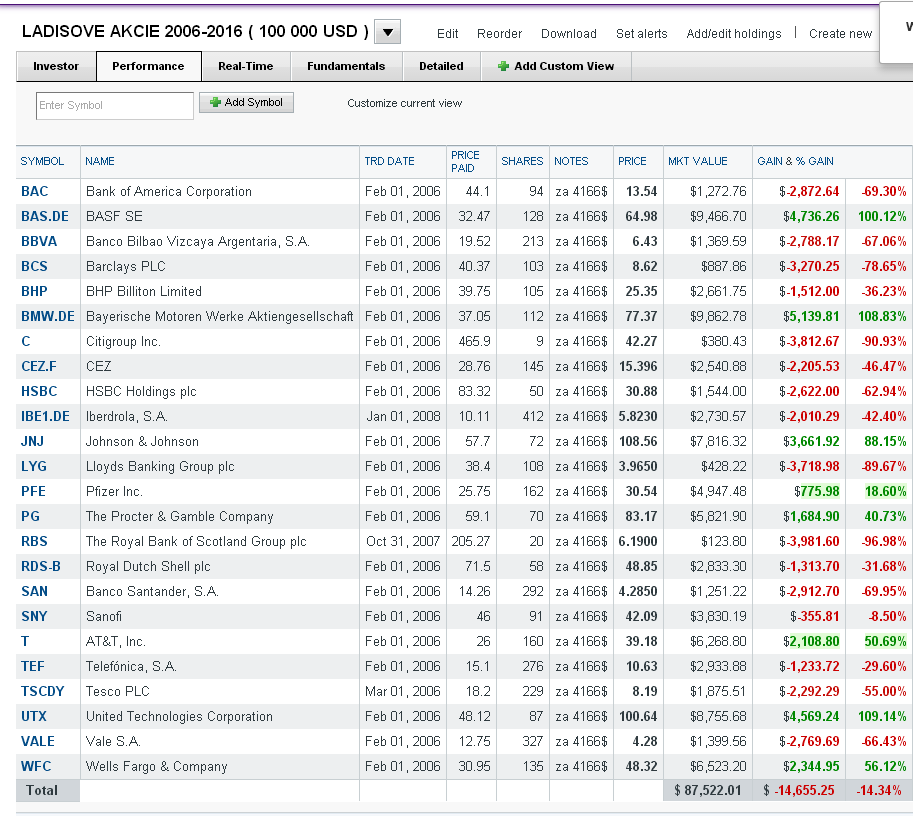Open the portfolio name dropdown arrow

coord(387,32)
